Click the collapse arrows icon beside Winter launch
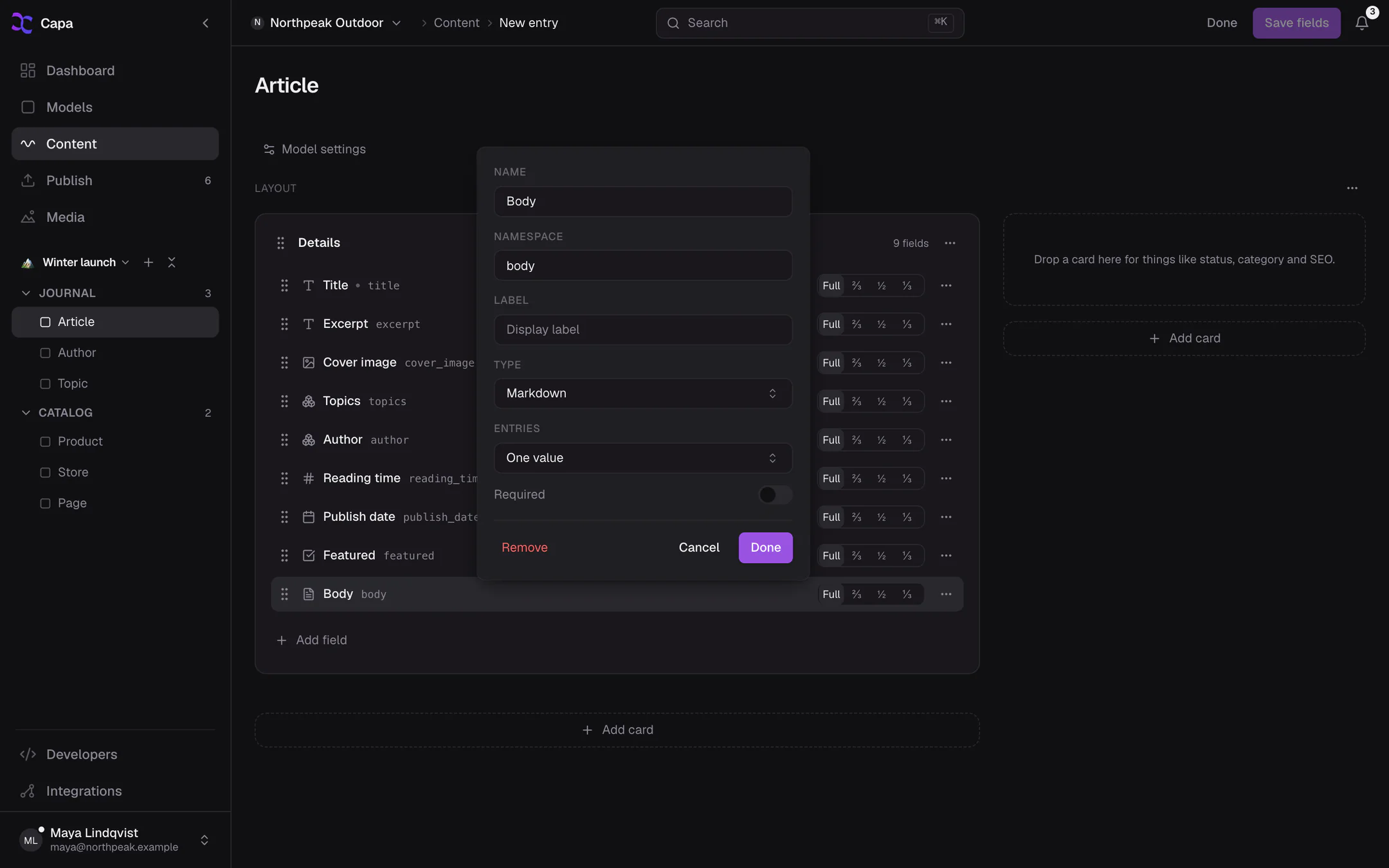The height and width of the screenshot is (868, 1389). 172,262
